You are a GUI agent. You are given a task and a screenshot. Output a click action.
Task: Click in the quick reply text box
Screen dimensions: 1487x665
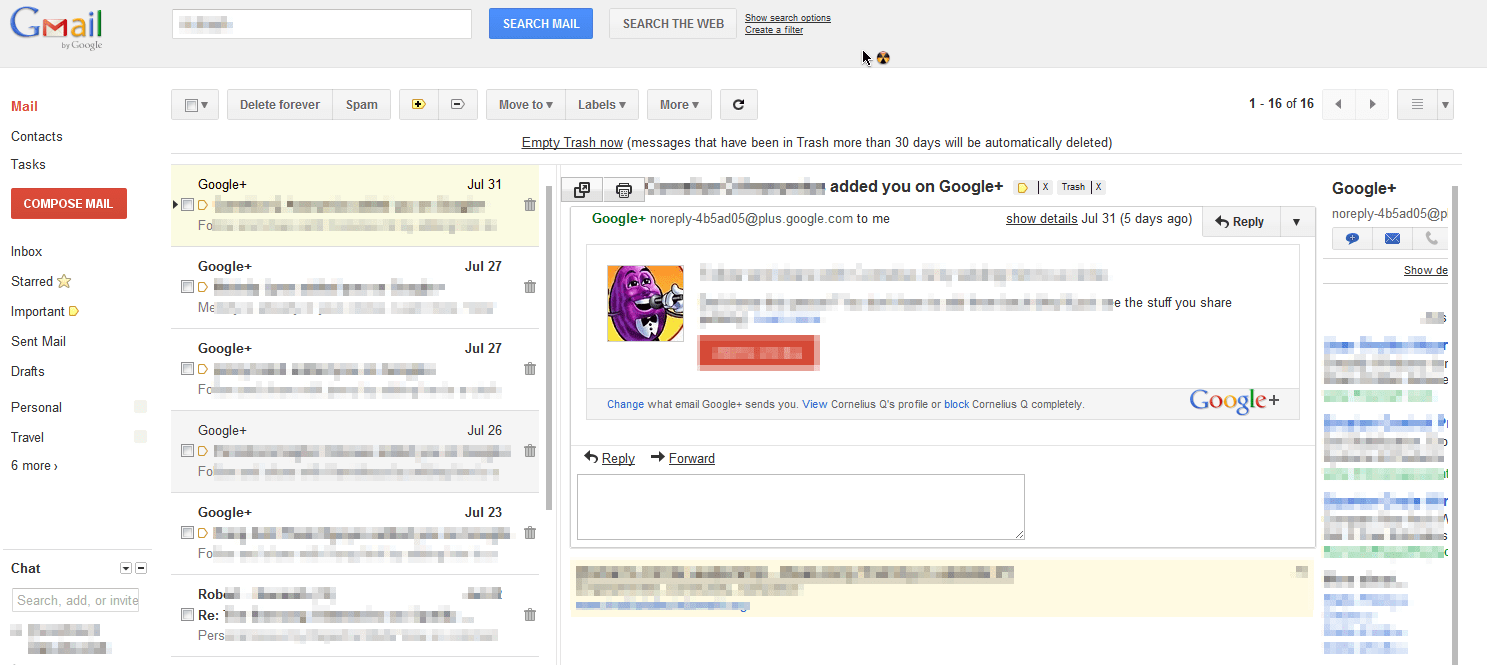(801, 507)
